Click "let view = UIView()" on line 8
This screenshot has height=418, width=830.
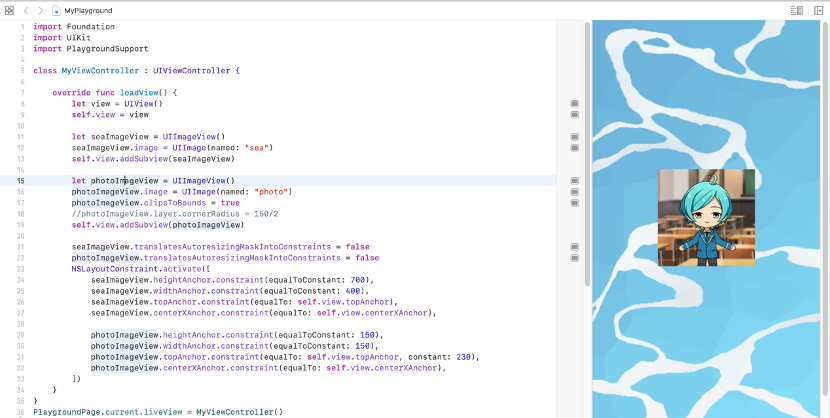pyautogui.click(x=117, y=104)
